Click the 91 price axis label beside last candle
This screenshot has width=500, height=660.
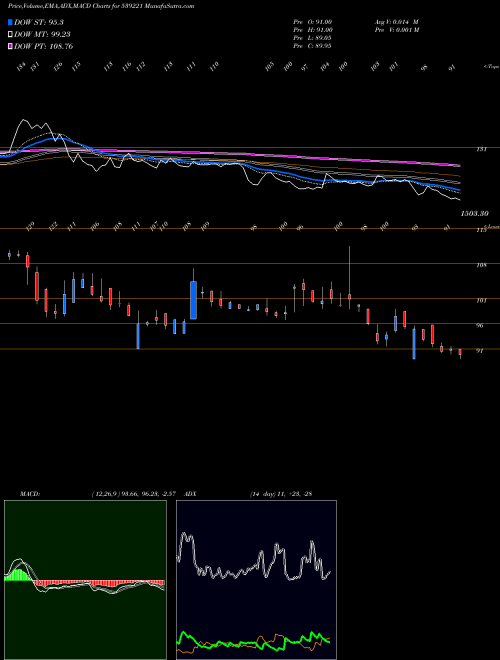tap(479, 351)
